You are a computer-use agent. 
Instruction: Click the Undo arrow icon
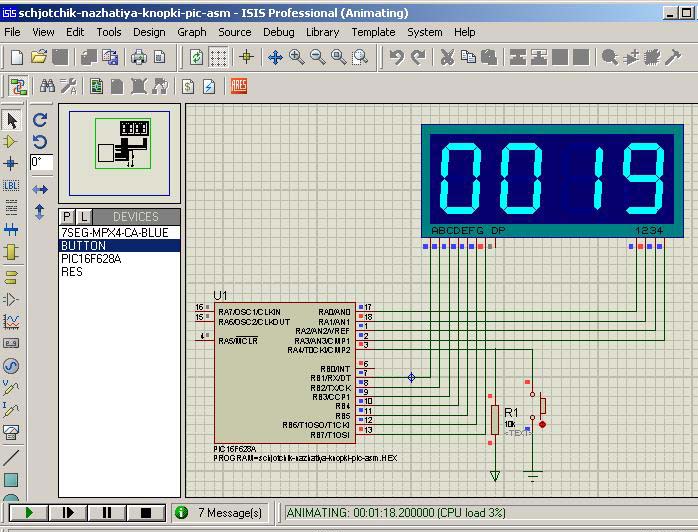coord(397,58)
